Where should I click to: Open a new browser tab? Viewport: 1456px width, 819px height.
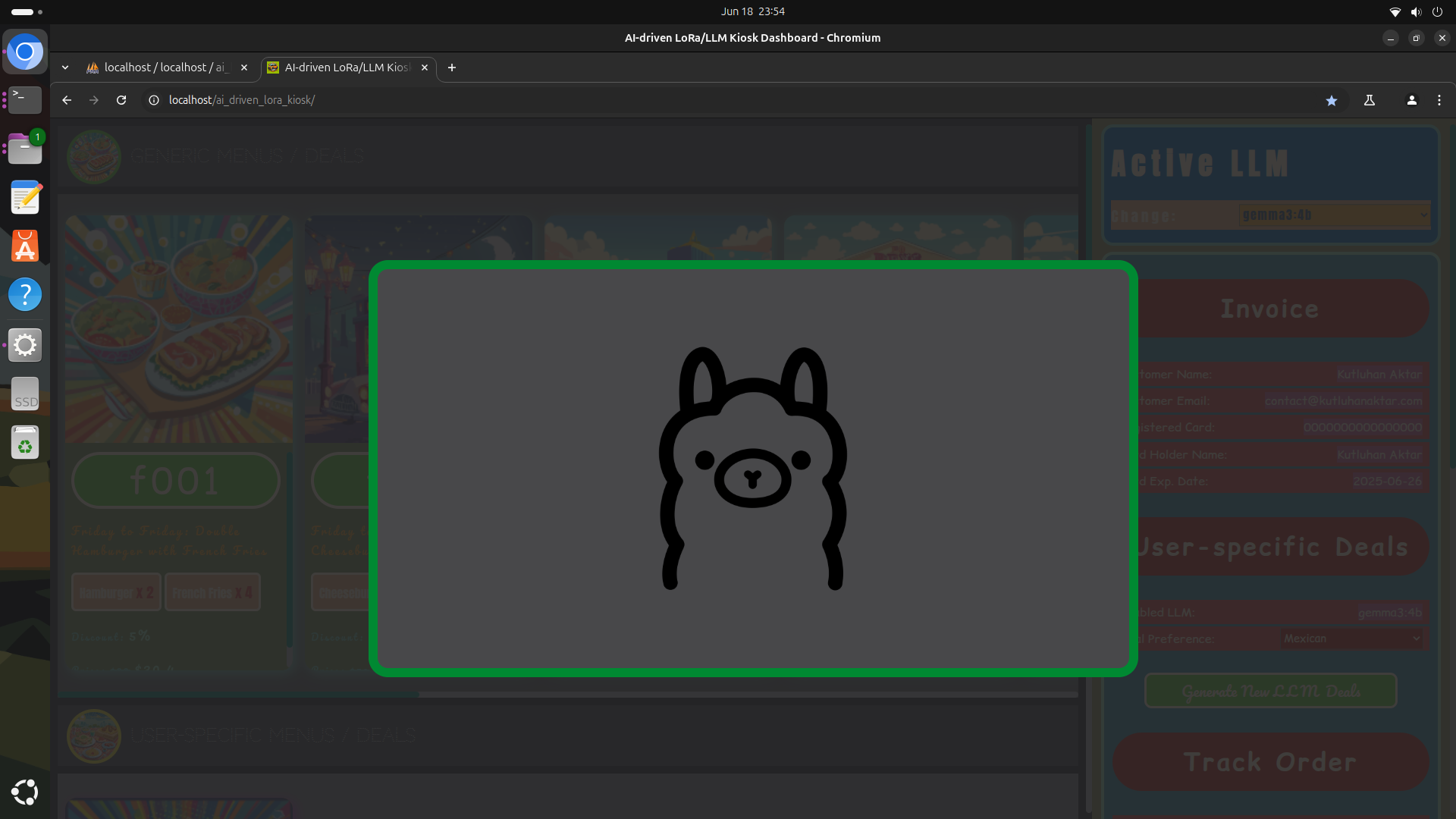pos(452,67)
